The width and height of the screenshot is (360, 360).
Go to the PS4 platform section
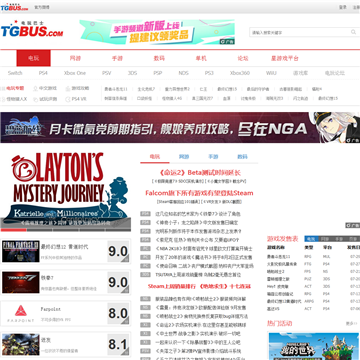(43, 73)
